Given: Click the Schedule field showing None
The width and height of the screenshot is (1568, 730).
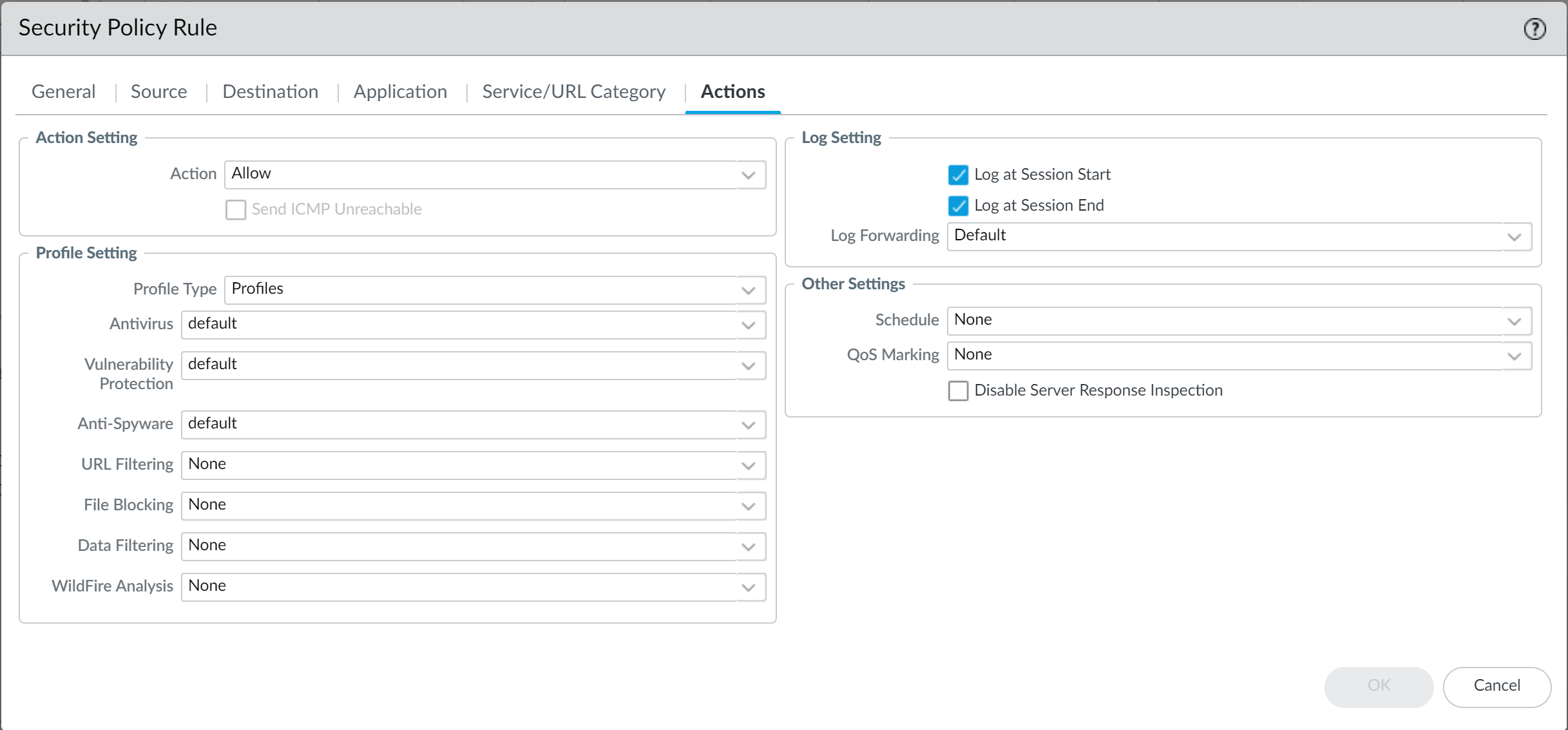Looking at the screenshot, I should tap(1224, 320).
